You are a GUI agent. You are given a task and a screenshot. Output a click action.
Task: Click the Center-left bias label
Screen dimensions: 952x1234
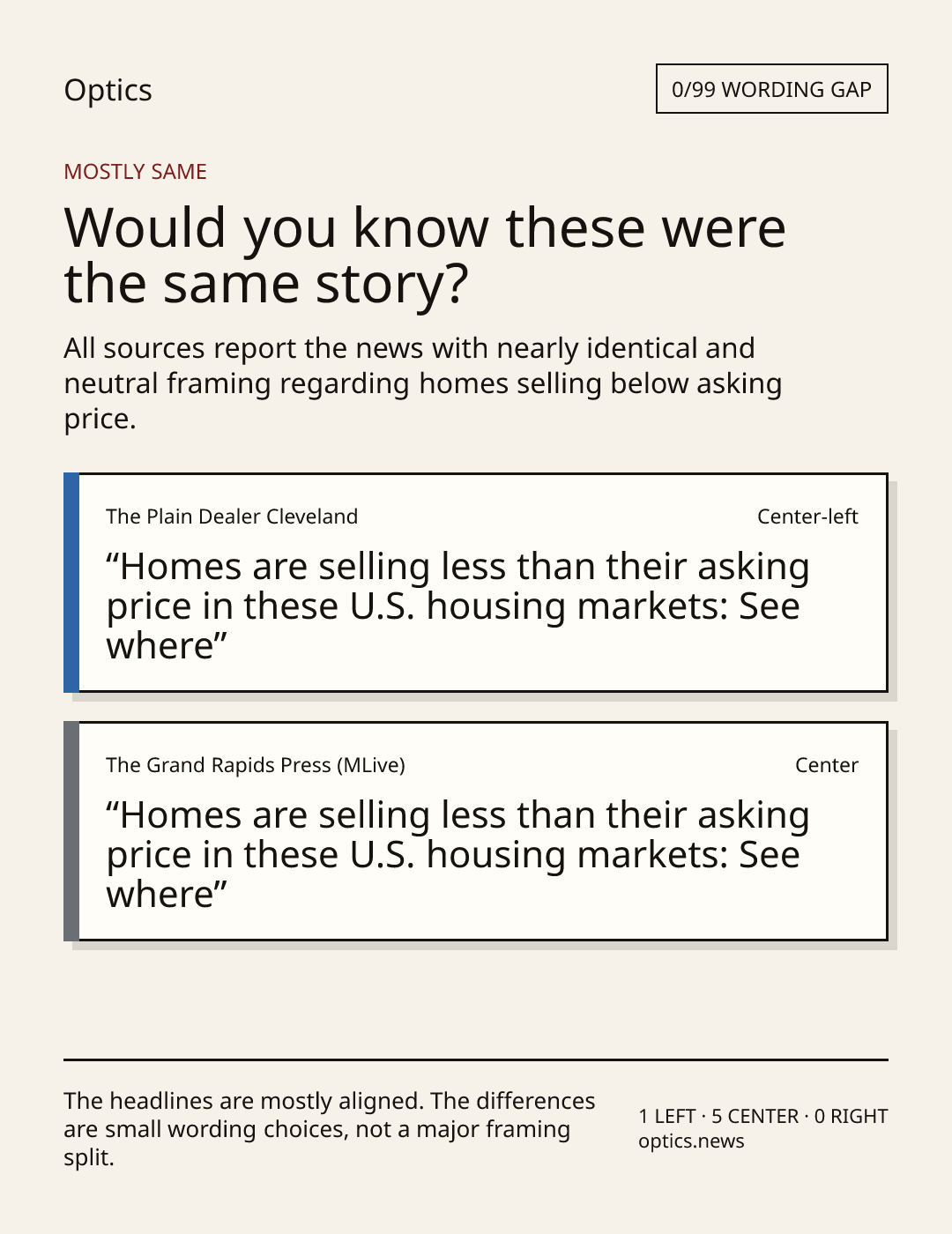807,517
